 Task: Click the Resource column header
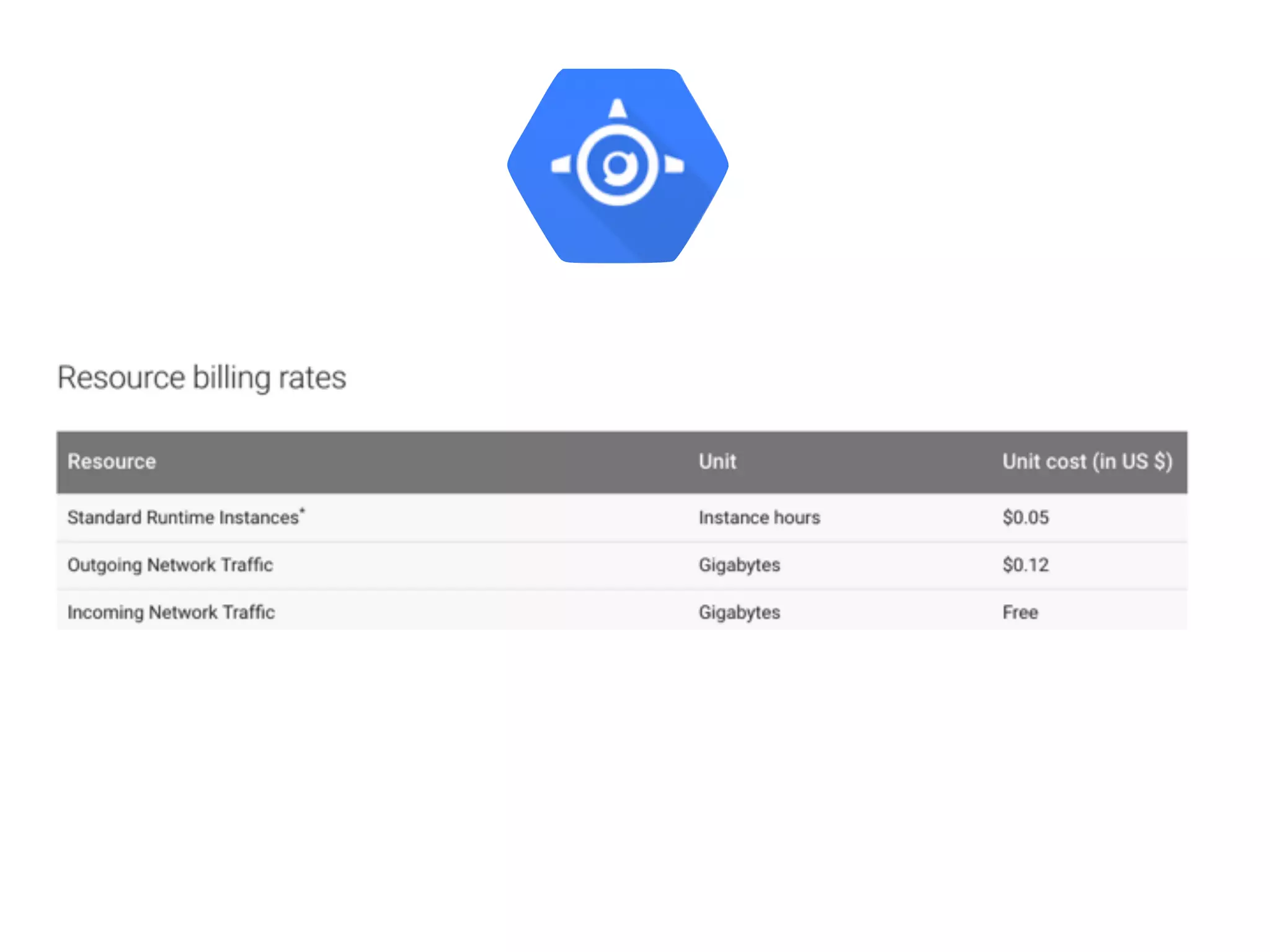[112, 462]
